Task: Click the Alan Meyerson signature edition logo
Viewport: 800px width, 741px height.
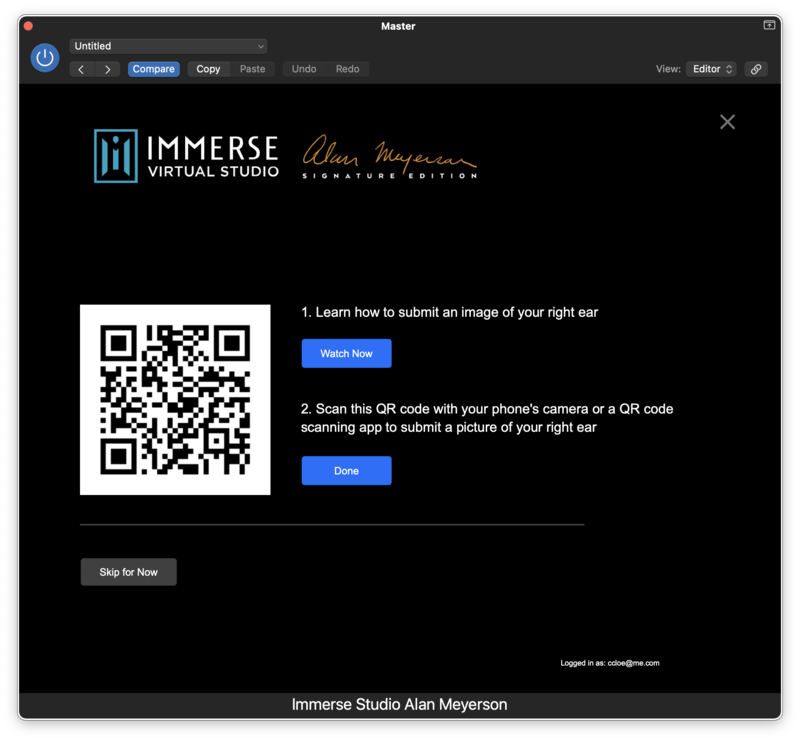Action: click(390, 157)
